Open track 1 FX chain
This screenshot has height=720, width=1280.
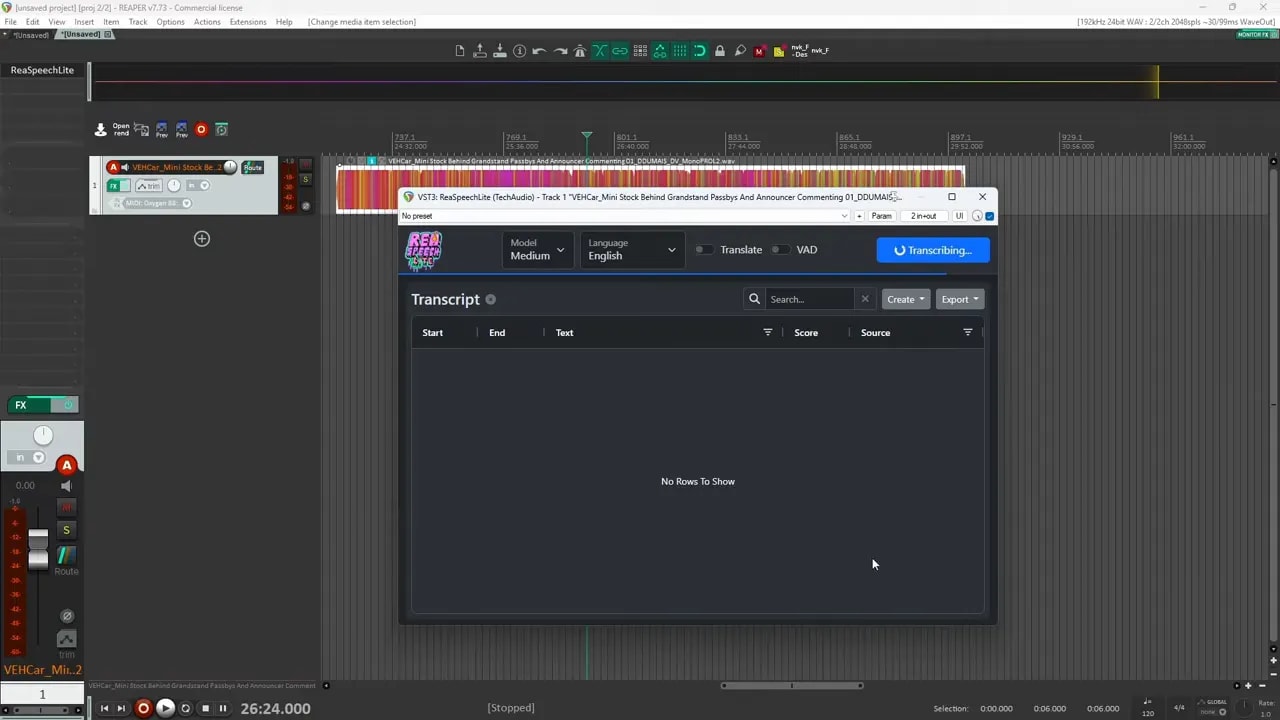pyautogui.click(x=114, y=186)
